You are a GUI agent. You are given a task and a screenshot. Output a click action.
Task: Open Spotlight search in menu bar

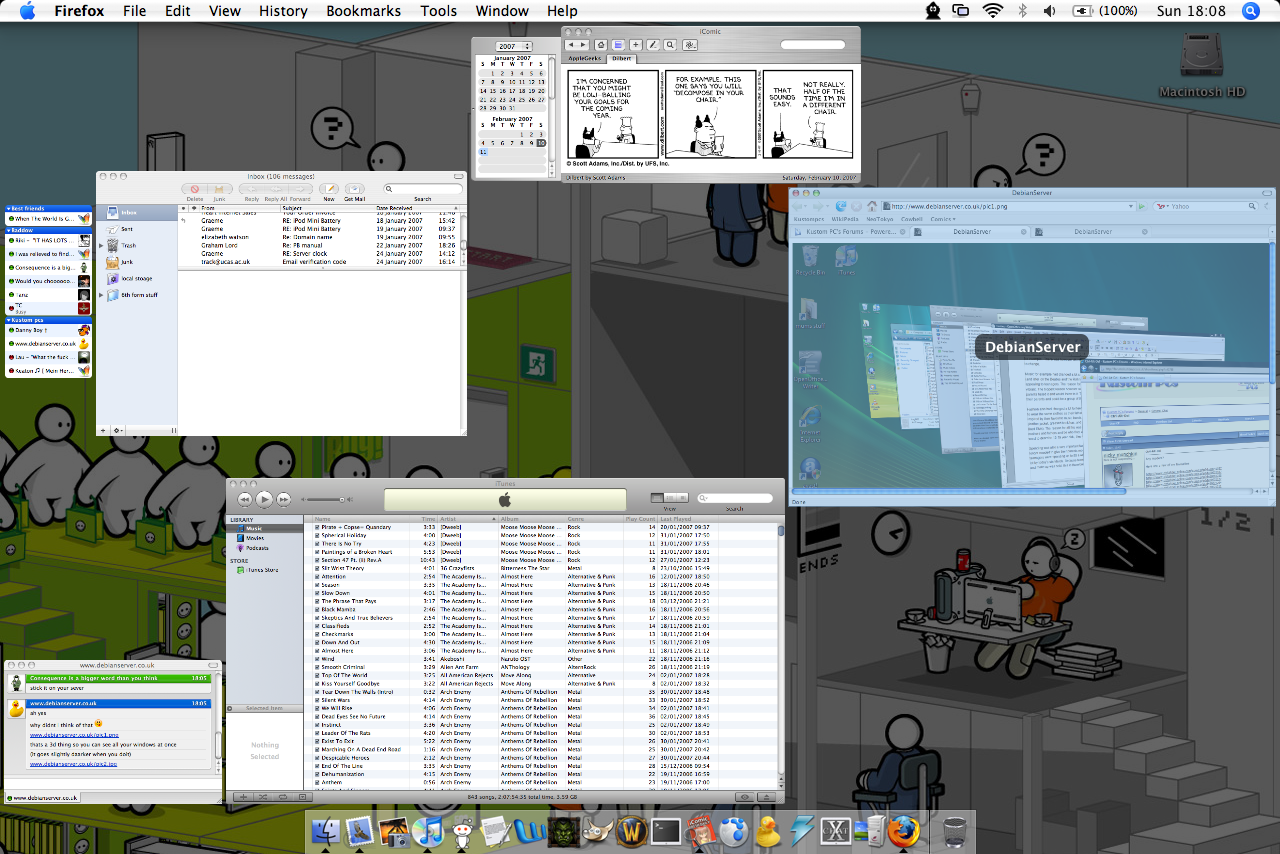tap(1250, 11)
